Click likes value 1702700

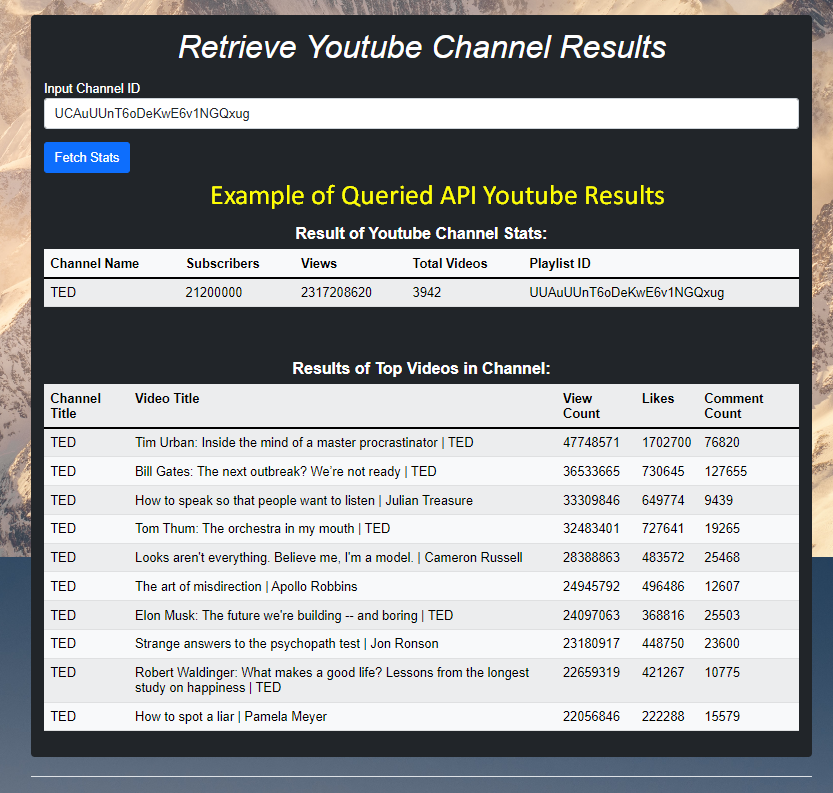[666, 442]
